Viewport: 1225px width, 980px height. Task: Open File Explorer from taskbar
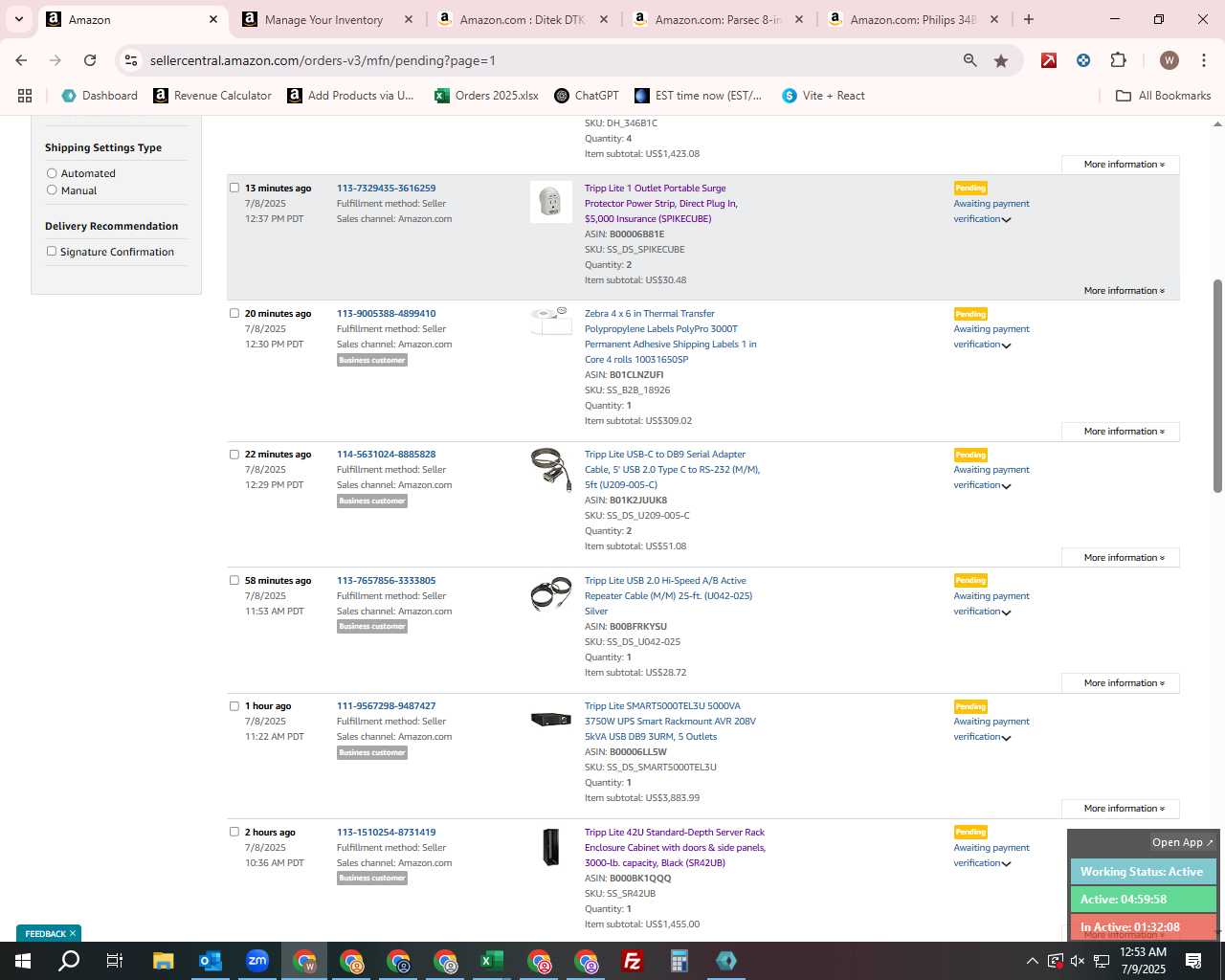(x=163, y=961)
